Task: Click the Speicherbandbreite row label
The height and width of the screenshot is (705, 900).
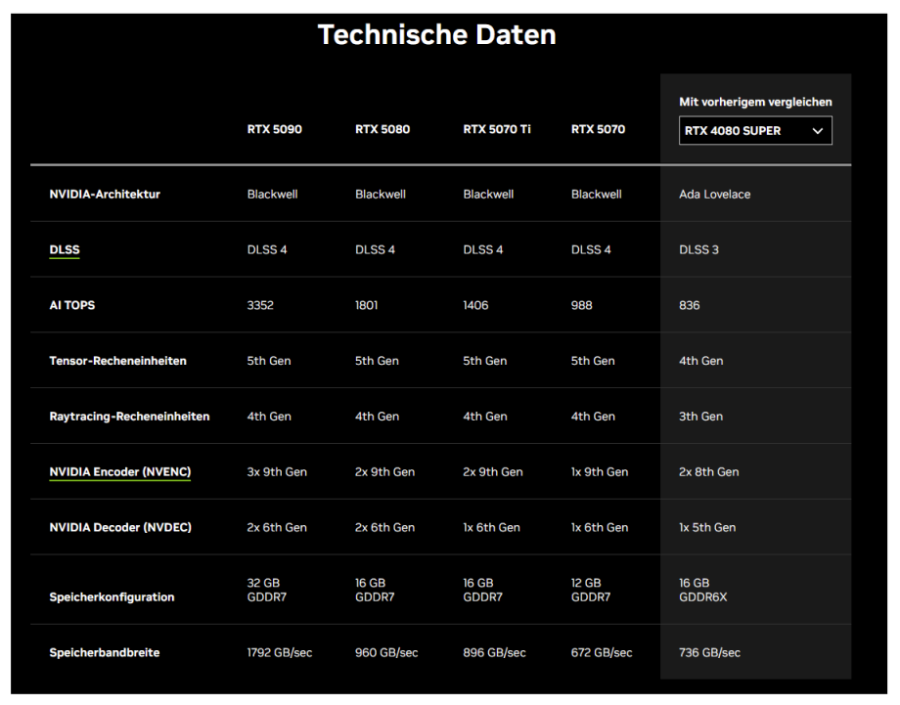Action: (x=104, y=653)
